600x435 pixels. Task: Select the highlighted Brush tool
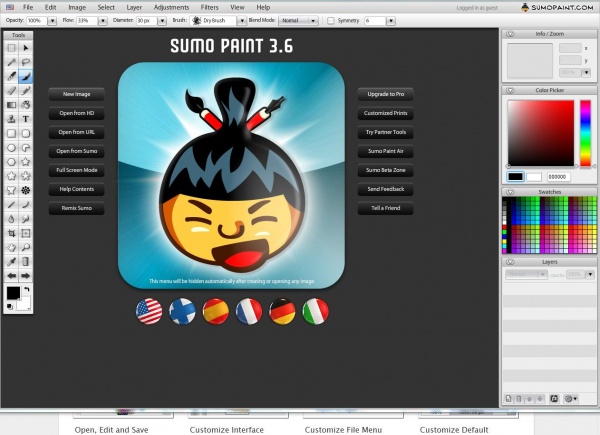coord(26,76)
